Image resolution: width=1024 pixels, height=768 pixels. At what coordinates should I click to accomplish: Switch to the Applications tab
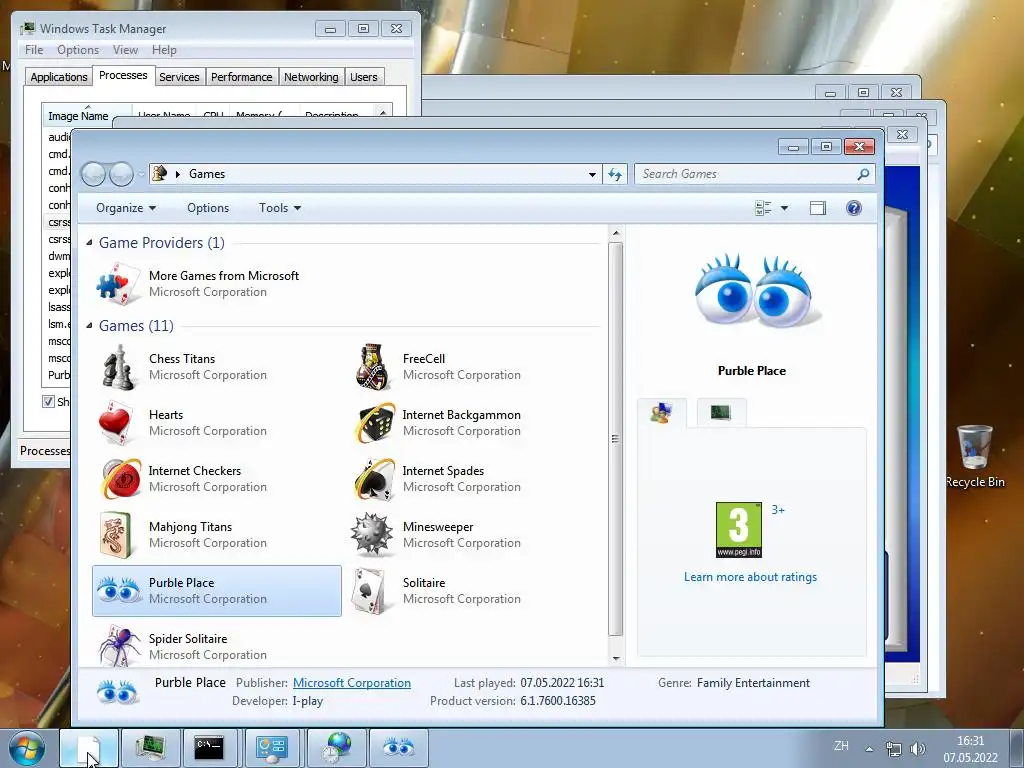coord(59,77)
